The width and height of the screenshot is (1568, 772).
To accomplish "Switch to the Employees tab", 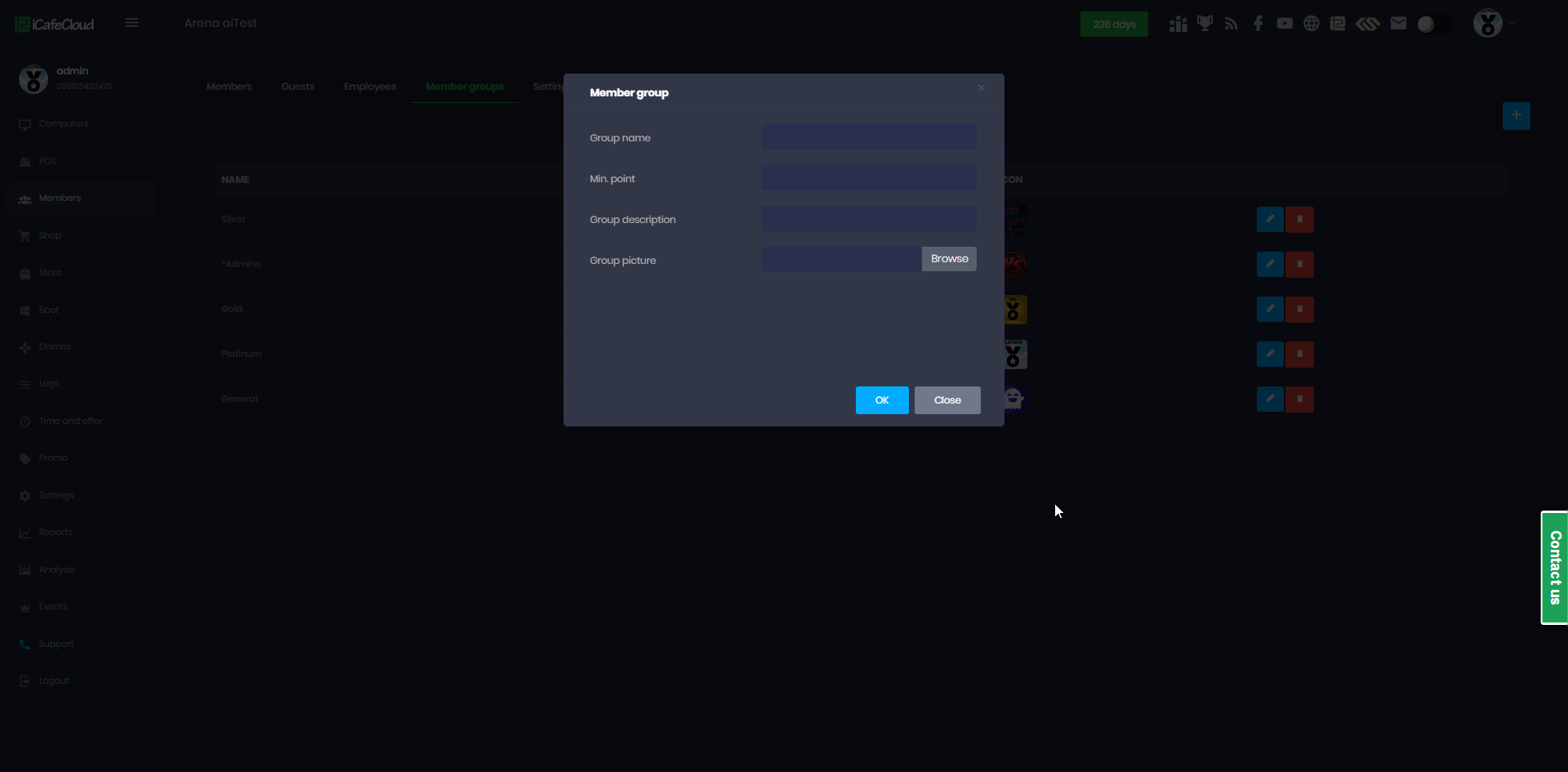I will [x=370, y=87].
